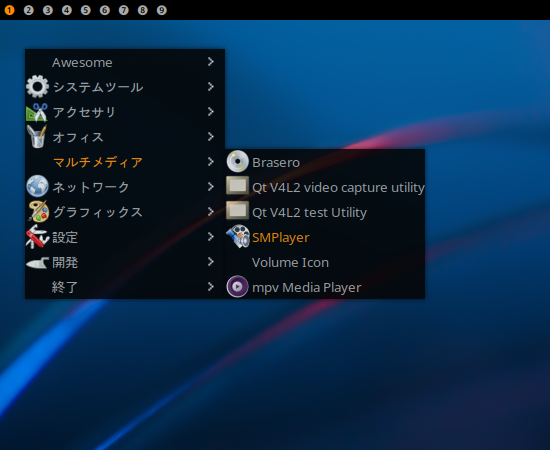This screenshot has width=550, height=450.
Task: Select the 開発 menu entry
Action: pos(125,262)
